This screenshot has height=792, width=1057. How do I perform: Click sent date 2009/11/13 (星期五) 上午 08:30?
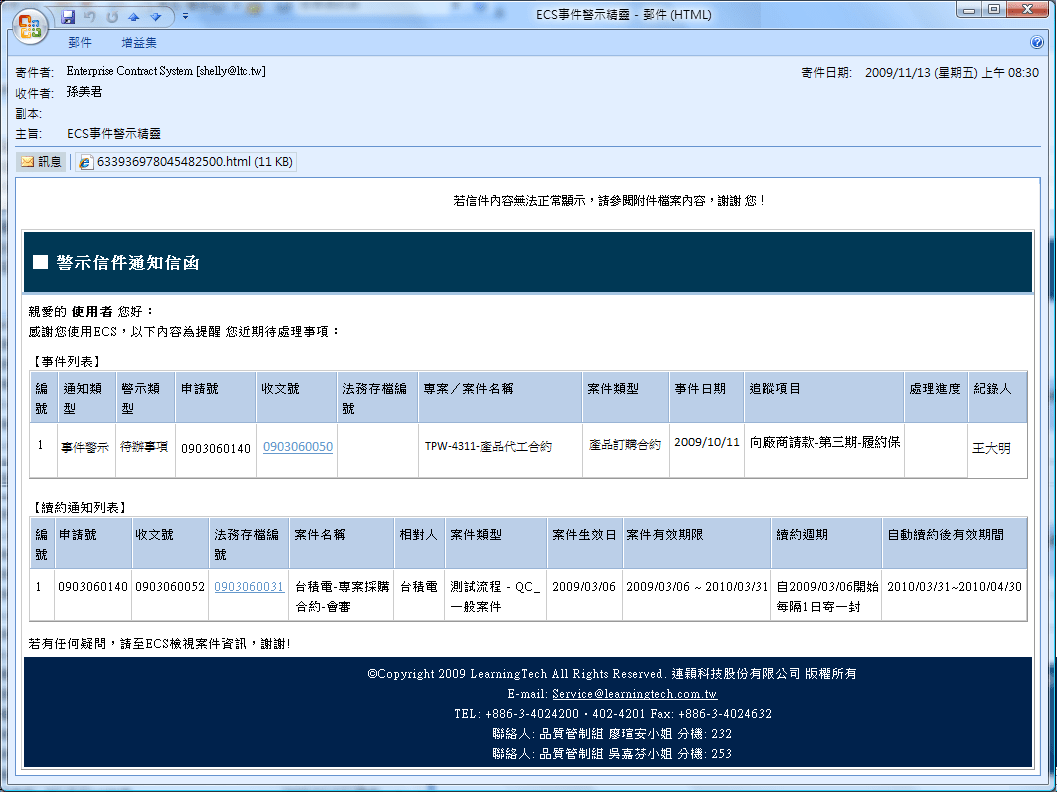951,72
